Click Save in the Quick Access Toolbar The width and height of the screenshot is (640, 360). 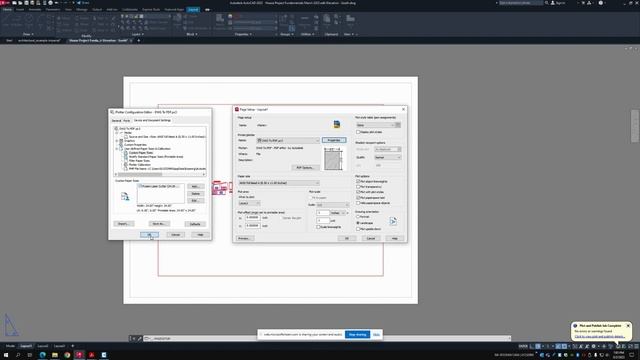[27, 3]
